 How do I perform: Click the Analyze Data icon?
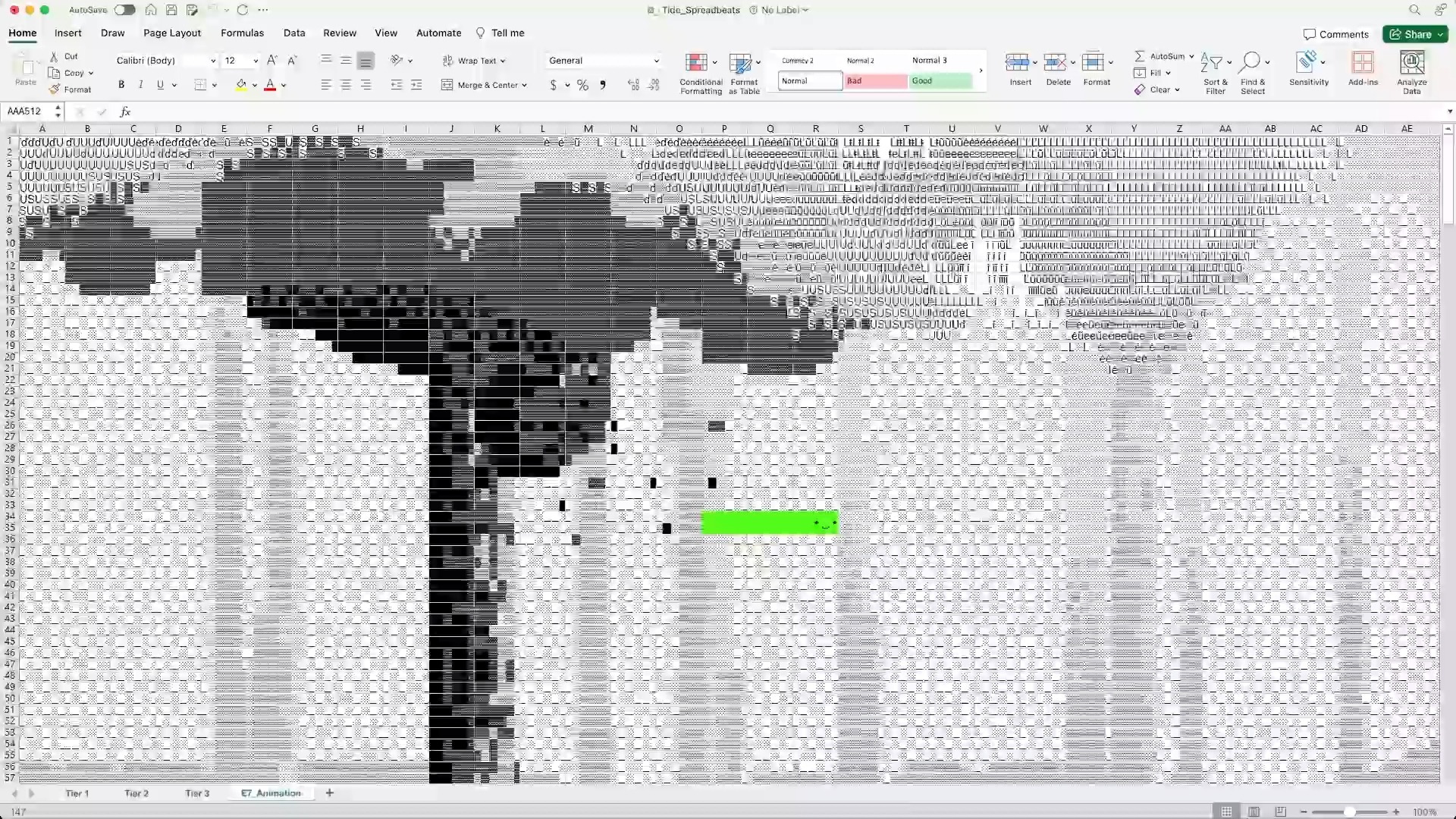click(x=1411, y=63)
